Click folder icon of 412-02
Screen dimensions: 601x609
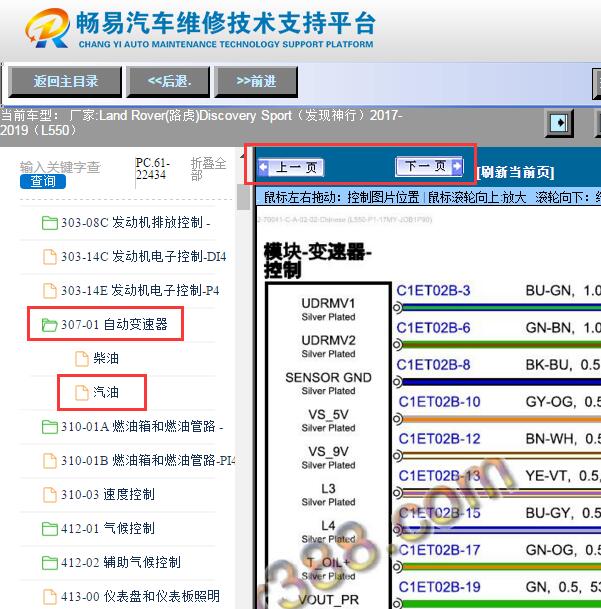point(49,563)
